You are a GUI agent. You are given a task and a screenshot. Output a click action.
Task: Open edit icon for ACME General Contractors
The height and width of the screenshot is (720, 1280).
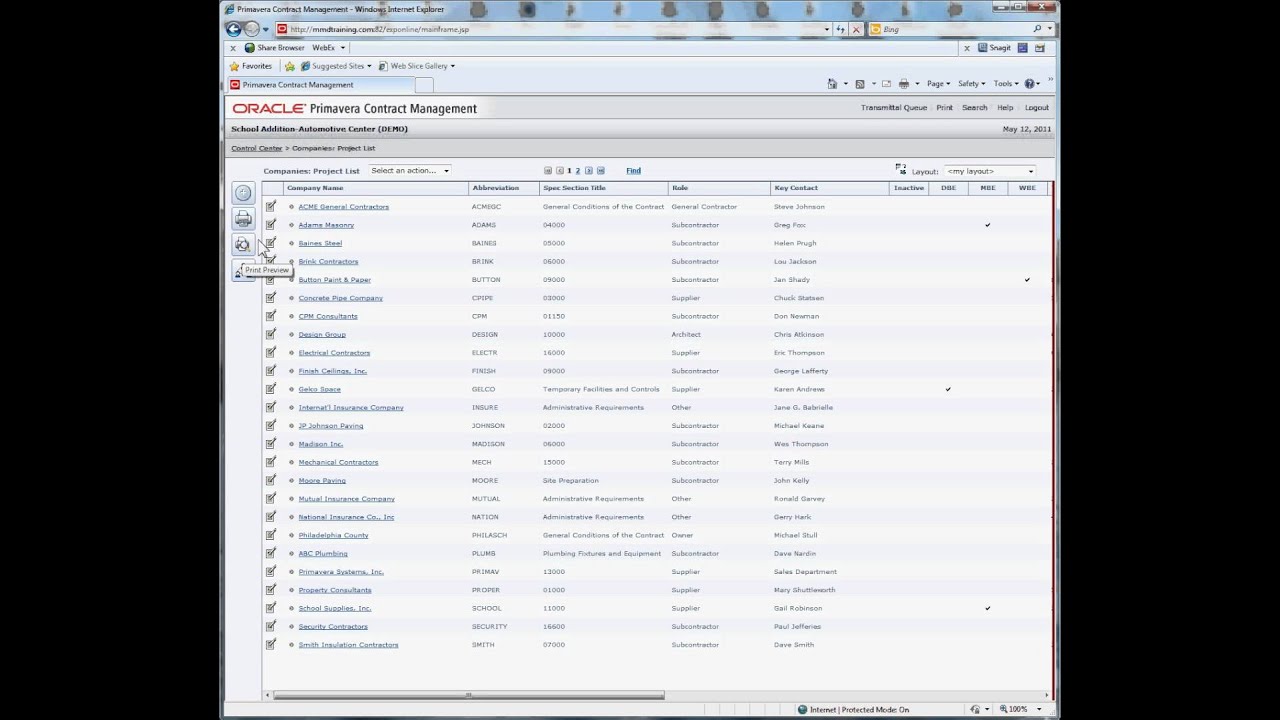tap(270, 207)
